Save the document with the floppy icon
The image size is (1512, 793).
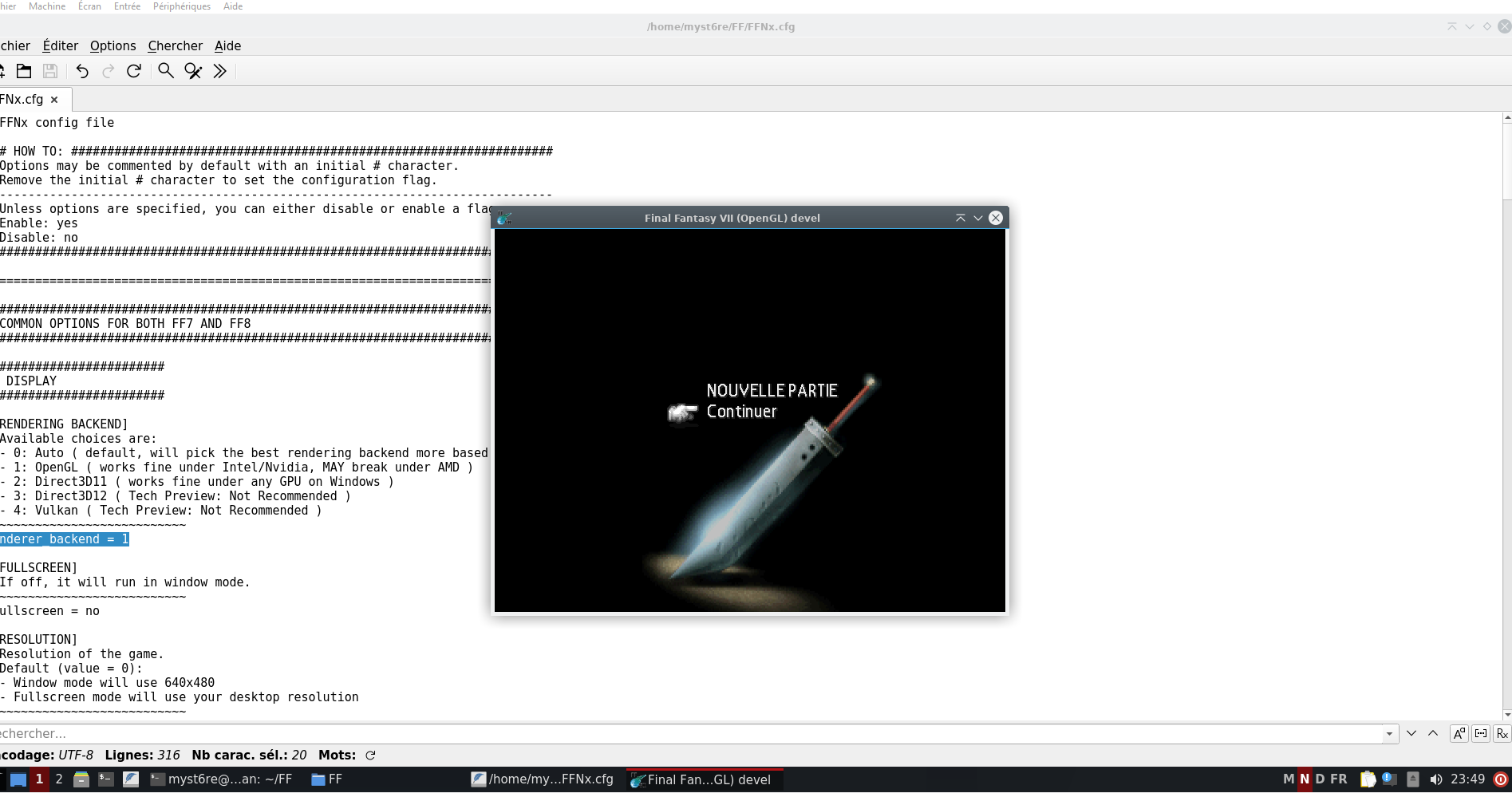(x=50, y=71)
